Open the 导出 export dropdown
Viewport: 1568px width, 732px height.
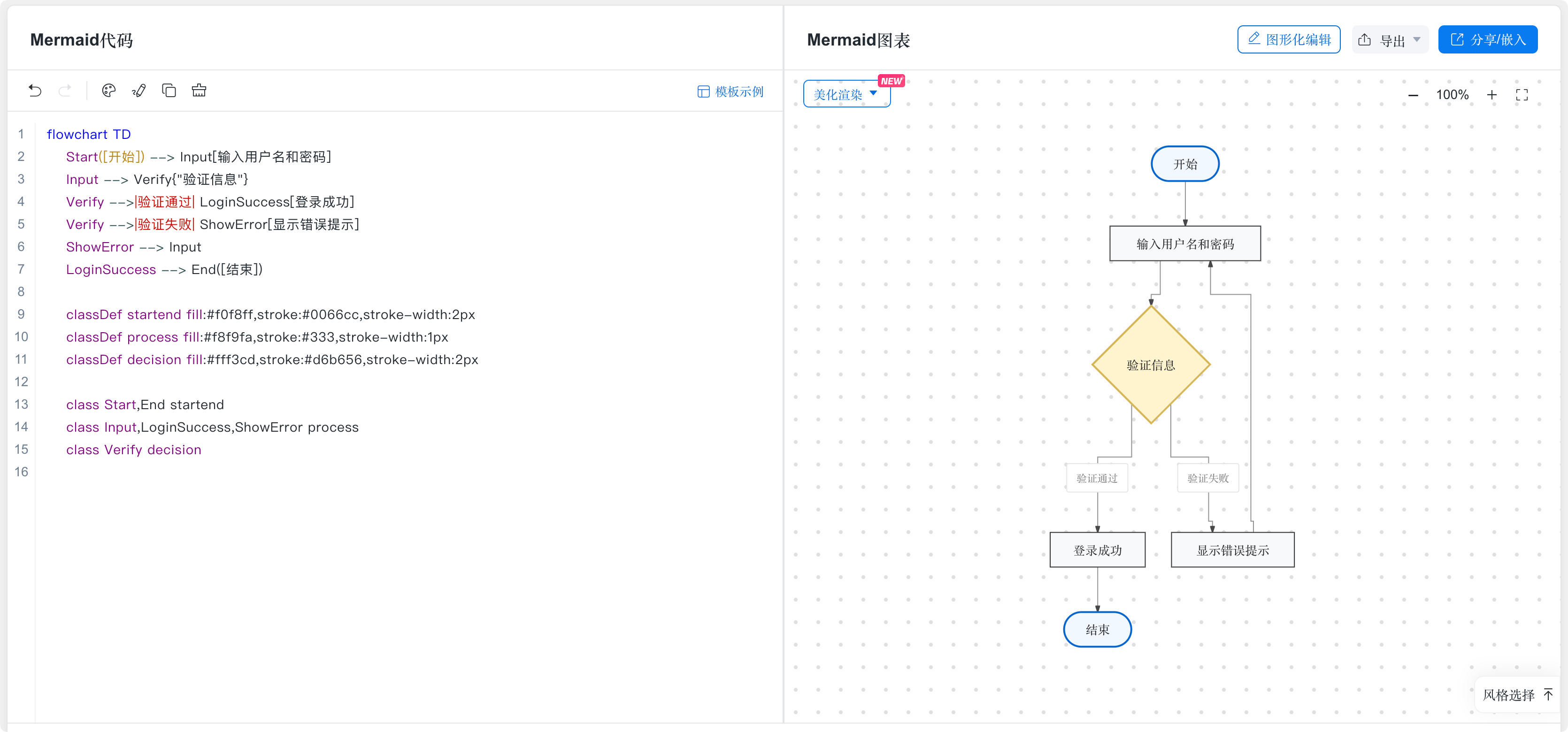tap(1390, 39)
